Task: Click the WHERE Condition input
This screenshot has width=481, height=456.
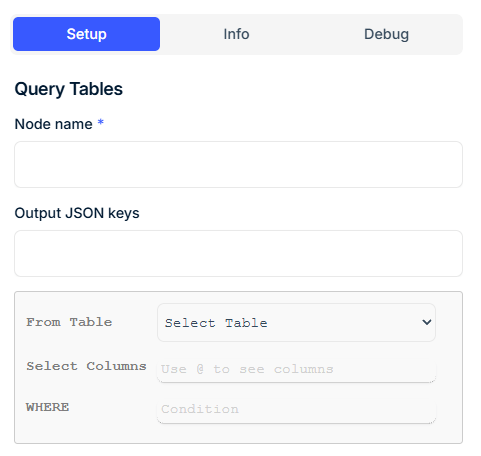Action: (296, 410)
